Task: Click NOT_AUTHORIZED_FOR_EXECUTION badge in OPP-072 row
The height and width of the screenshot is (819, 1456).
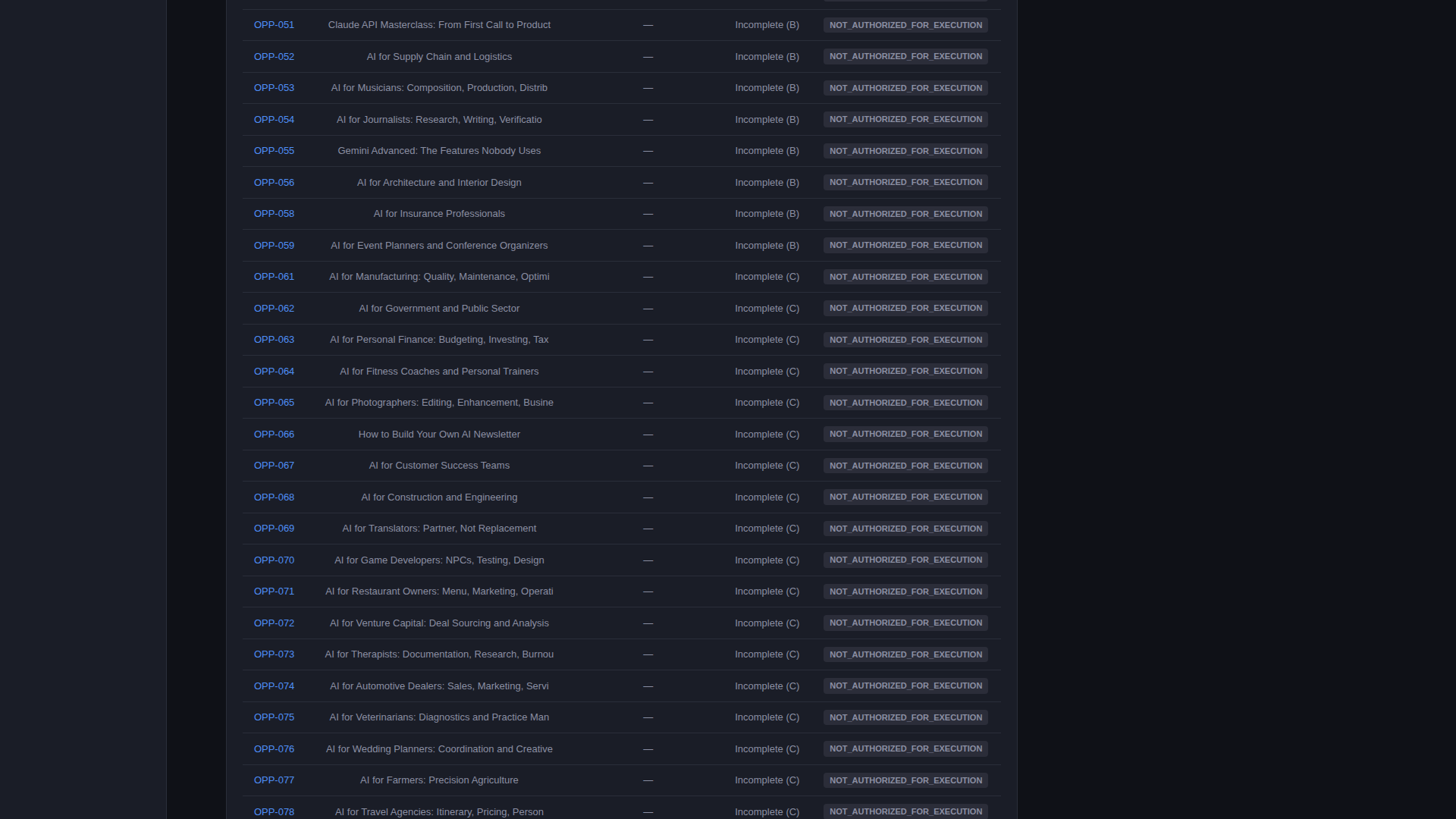Action: [x=905, y=623]
